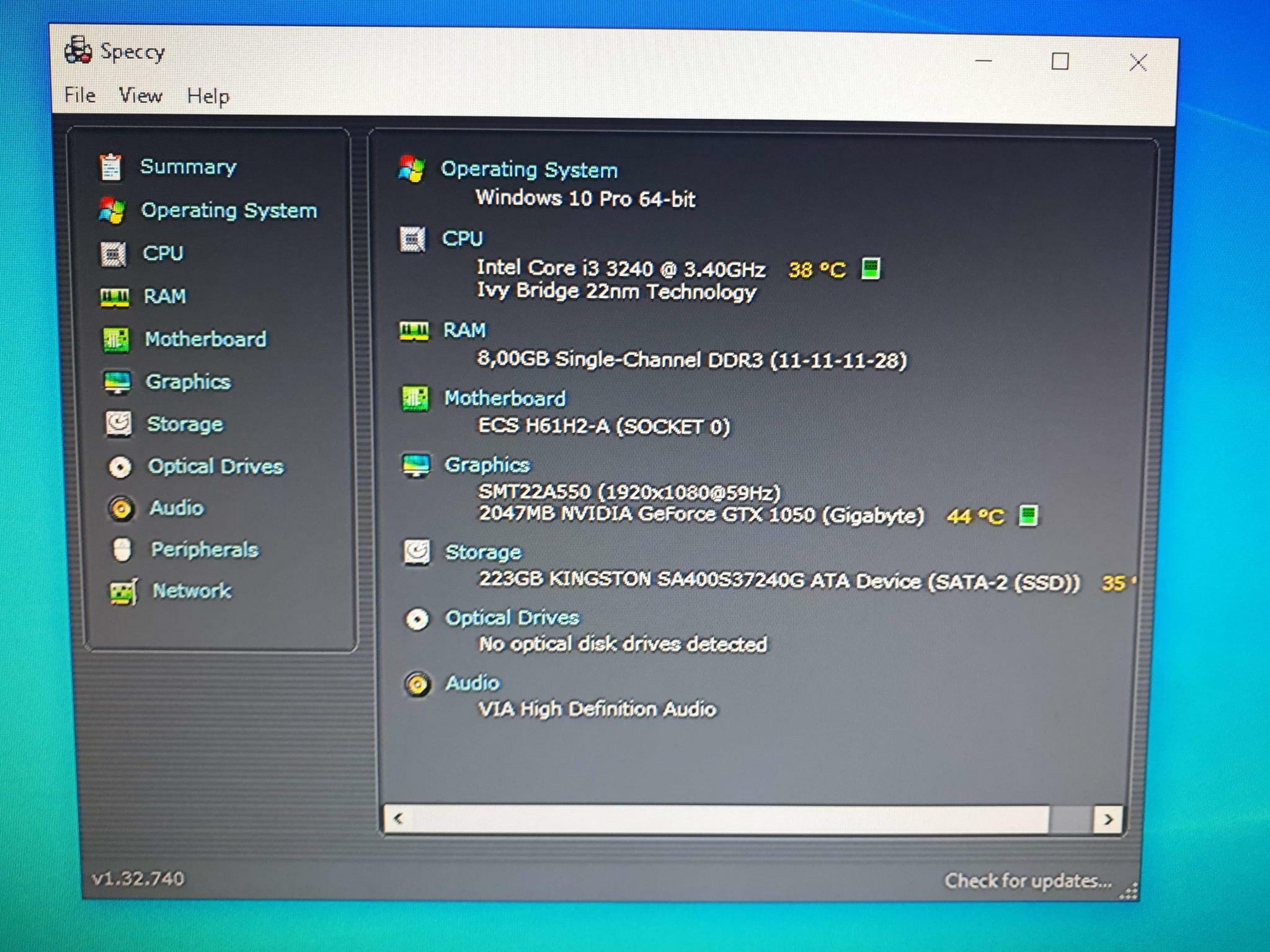View Audio section from sidebar
1270x952 pixels.
(x=177, y=508)
